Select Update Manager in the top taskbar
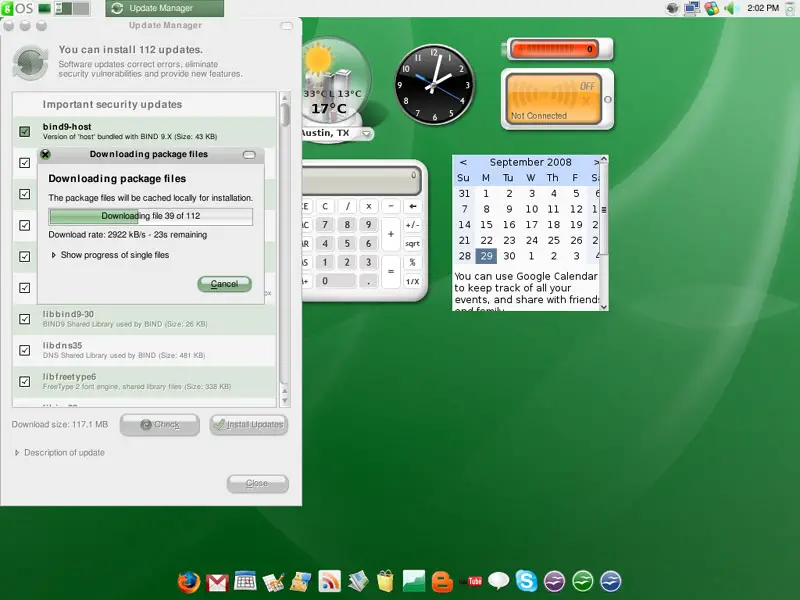The image size is (800, 600). click(164, 8)
